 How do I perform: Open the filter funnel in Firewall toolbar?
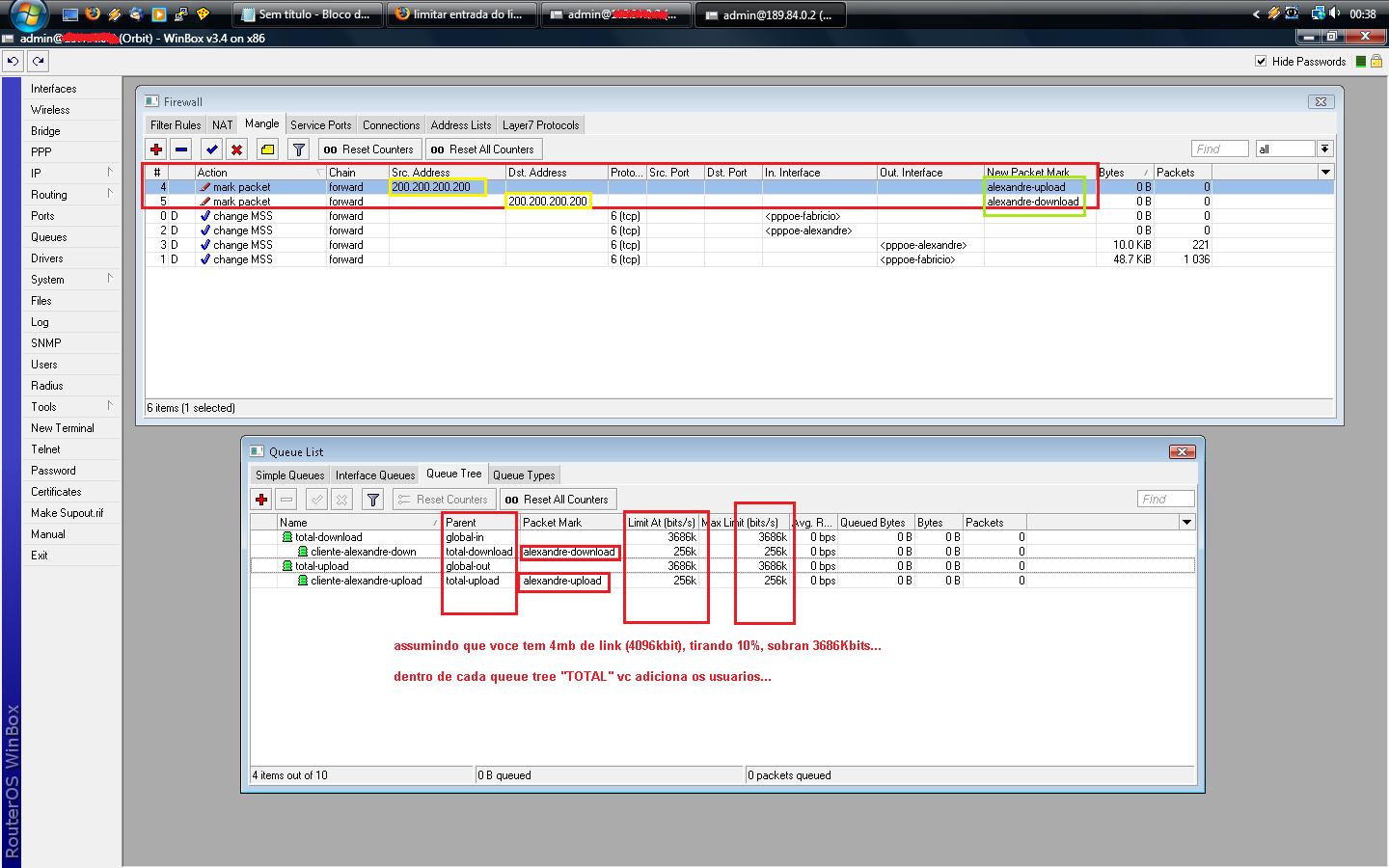tap(299, 149)
